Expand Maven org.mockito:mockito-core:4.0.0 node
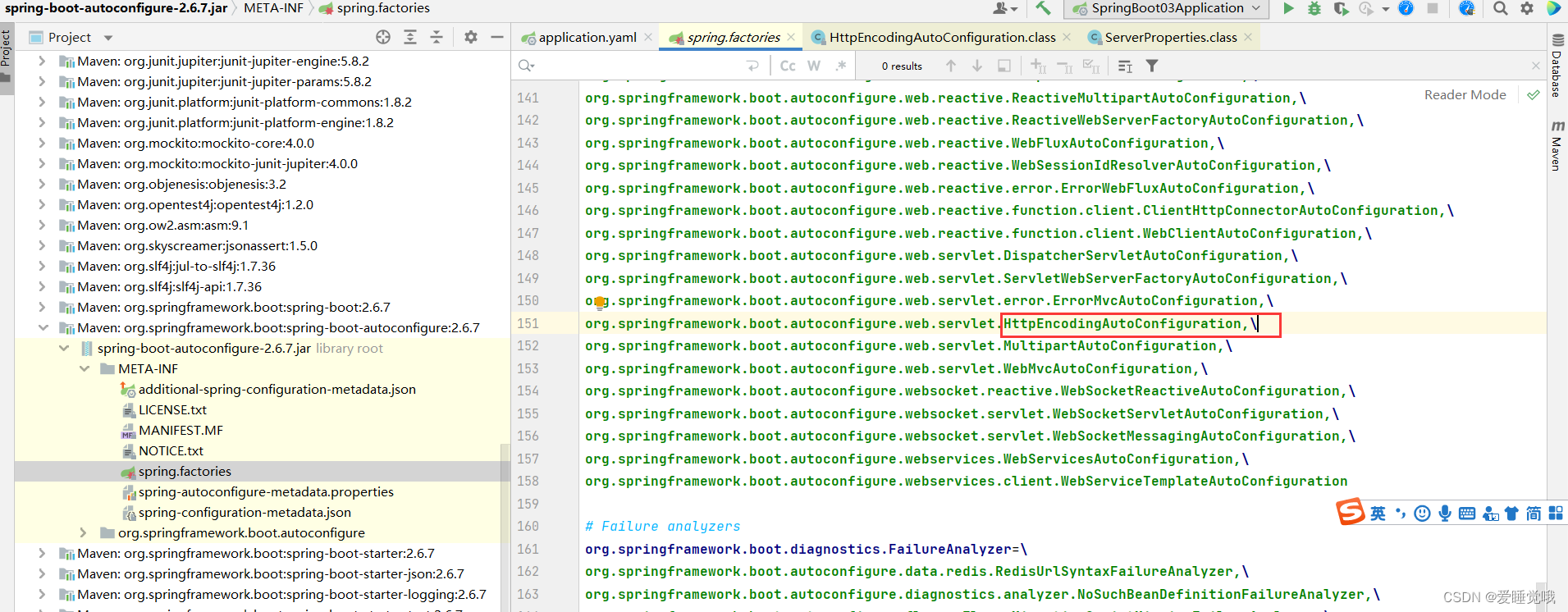Screen dimensions: 1568x612 [x=42, y=143]
